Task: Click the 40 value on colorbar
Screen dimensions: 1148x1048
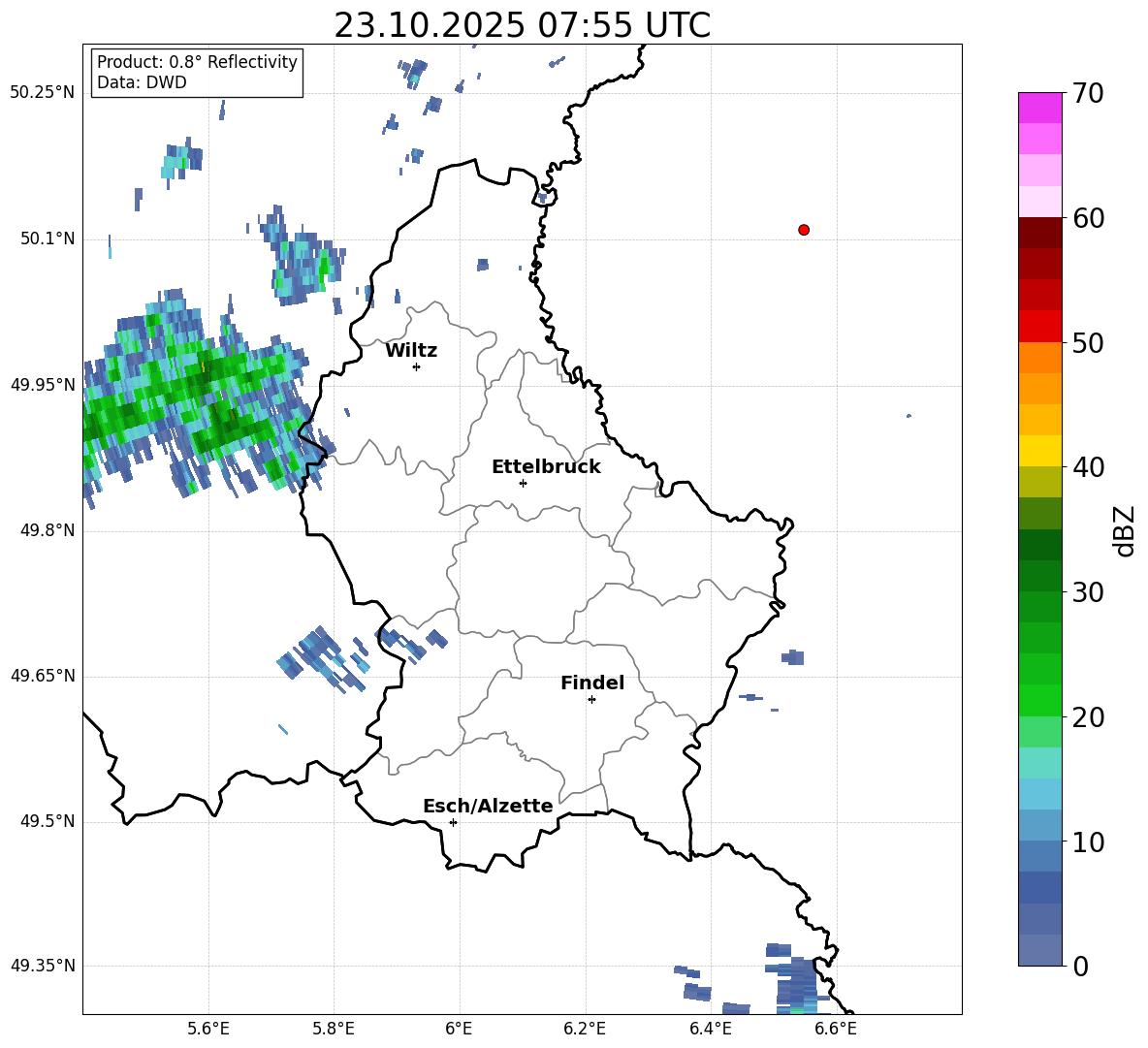Action: [x=1087, y=467]
